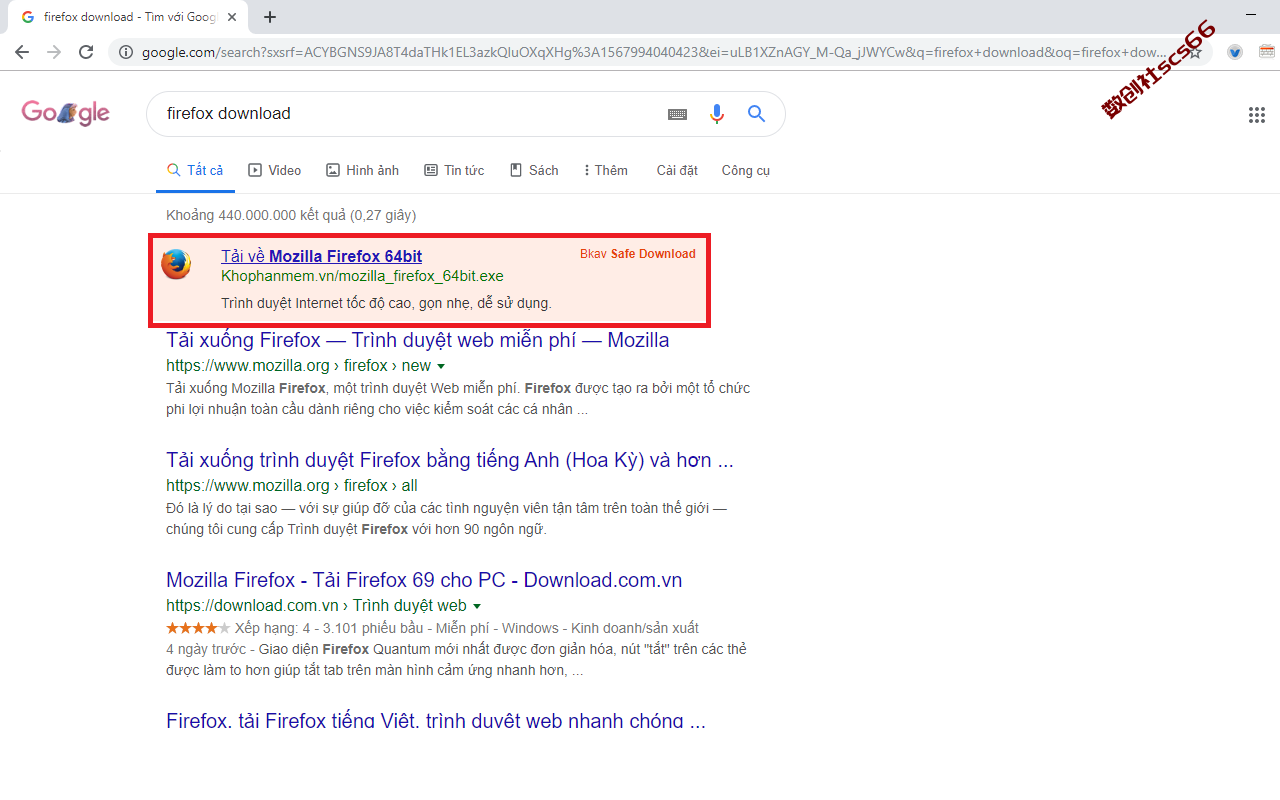The width and height of the screenshot is (1280, 800).
Task: Click the browser forward arrow
Action: pos(54,52)
